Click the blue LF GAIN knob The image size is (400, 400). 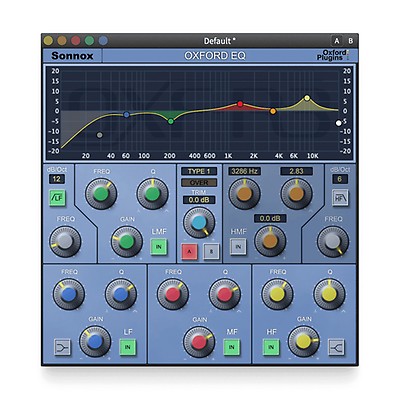pyautogui.click(x=95, y=341)
